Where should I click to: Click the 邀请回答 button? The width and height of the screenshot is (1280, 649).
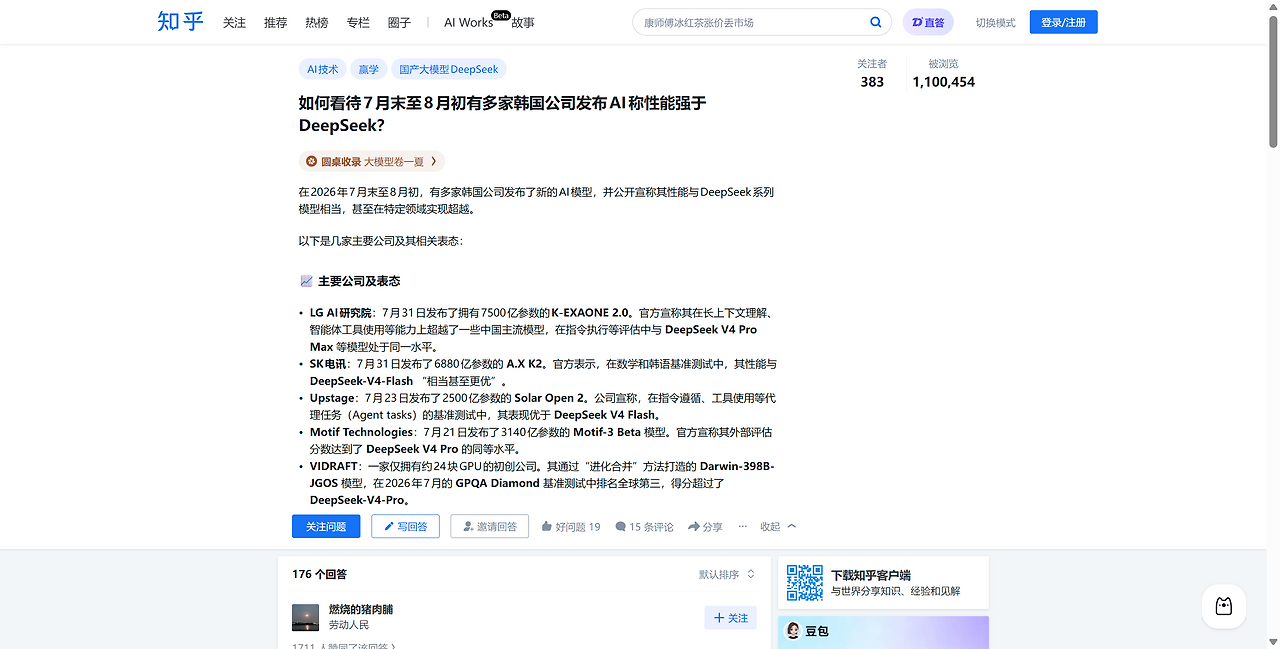click(x=489, y=526)
